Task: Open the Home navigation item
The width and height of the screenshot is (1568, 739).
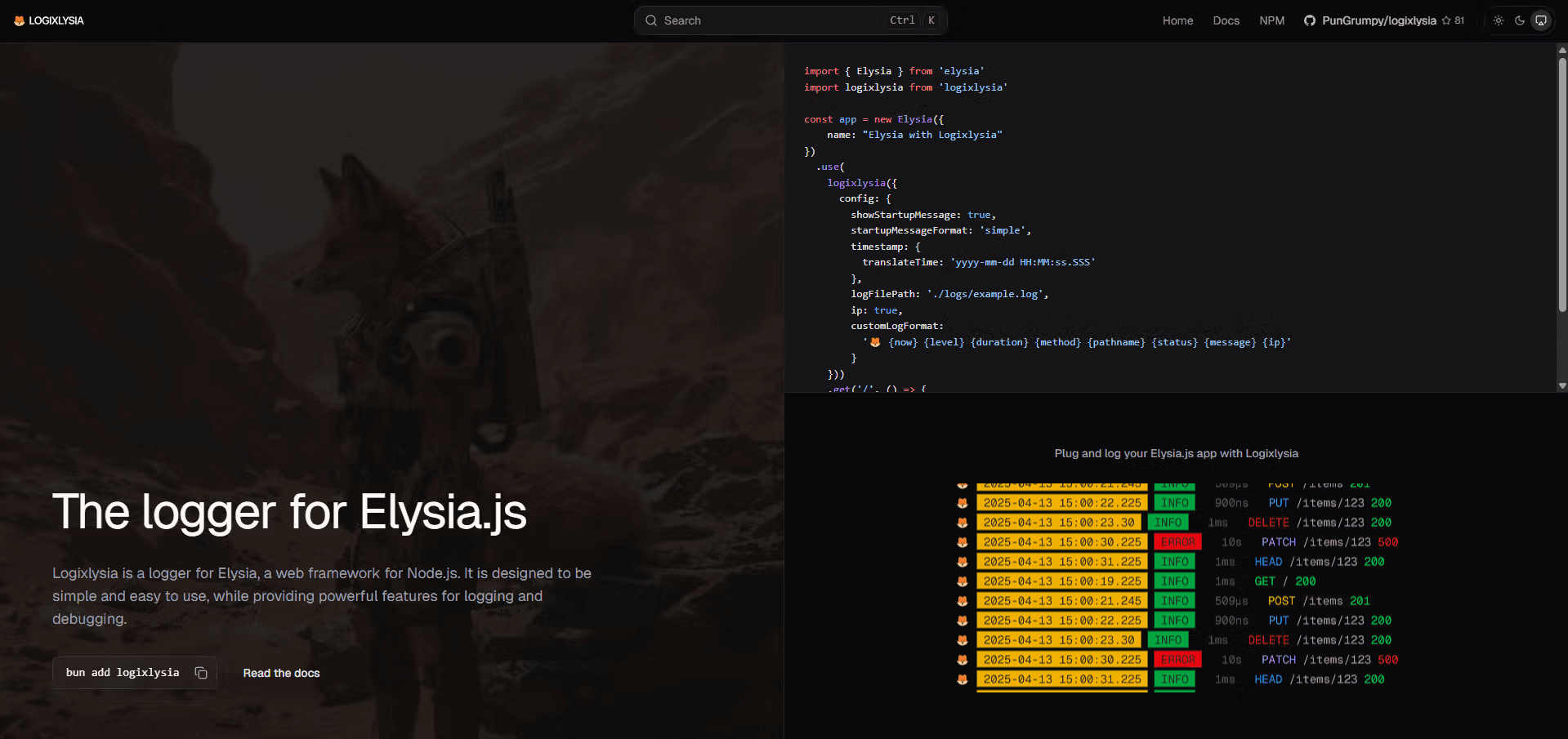Action: click(1177, 20)
